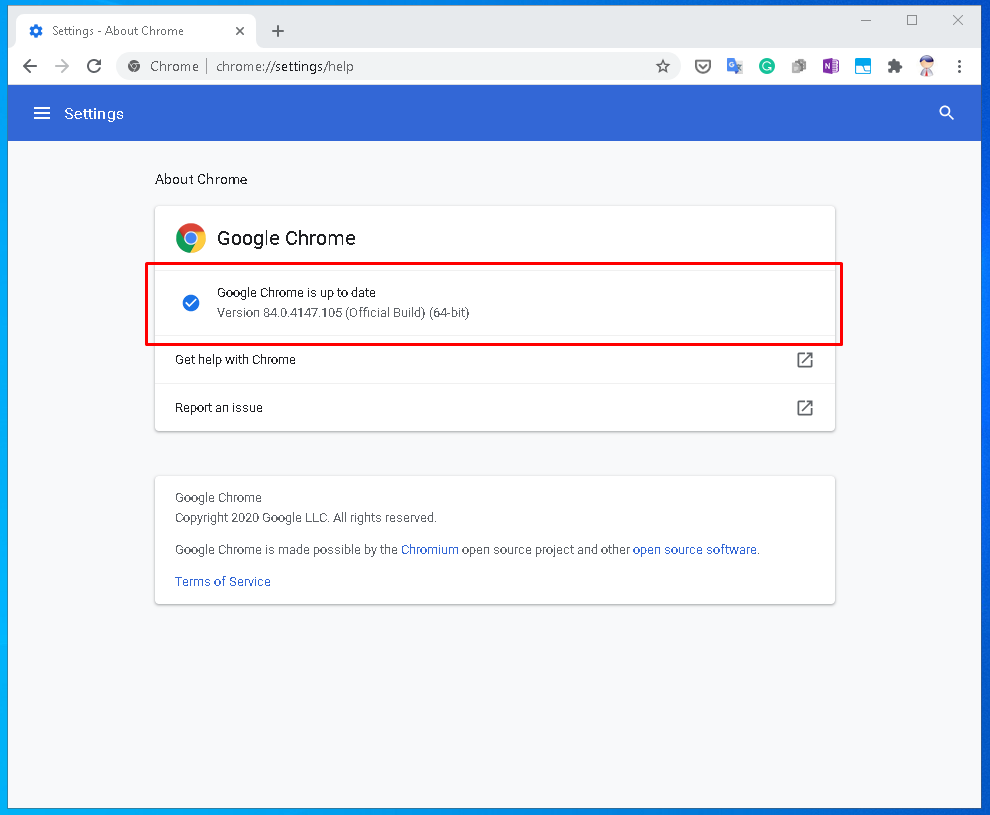Screen dimensions: 990x815
Task: Close the Chrome window
Action: coord(958,20)
